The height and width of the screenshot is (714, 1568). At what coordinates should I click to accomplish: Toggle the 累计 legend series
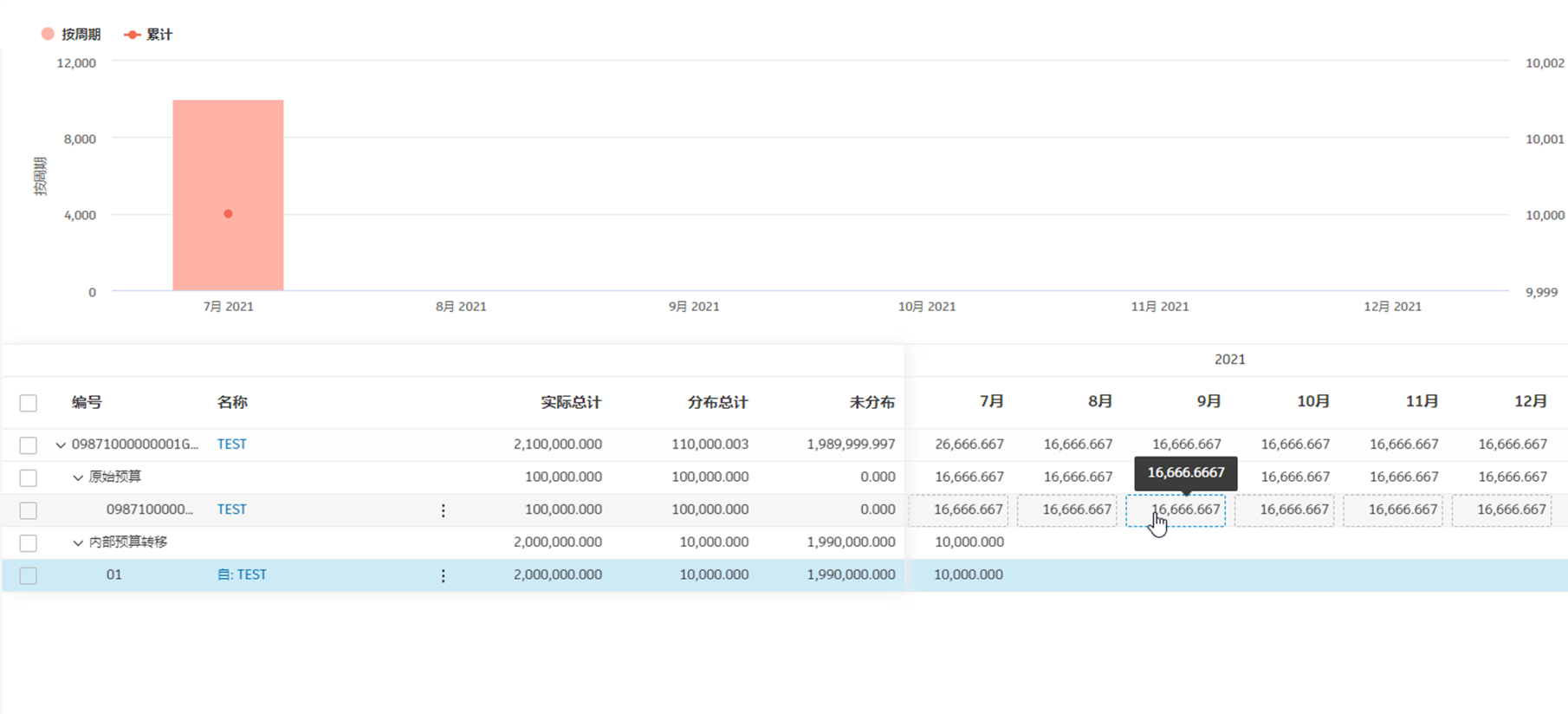(x=148, y=35)
